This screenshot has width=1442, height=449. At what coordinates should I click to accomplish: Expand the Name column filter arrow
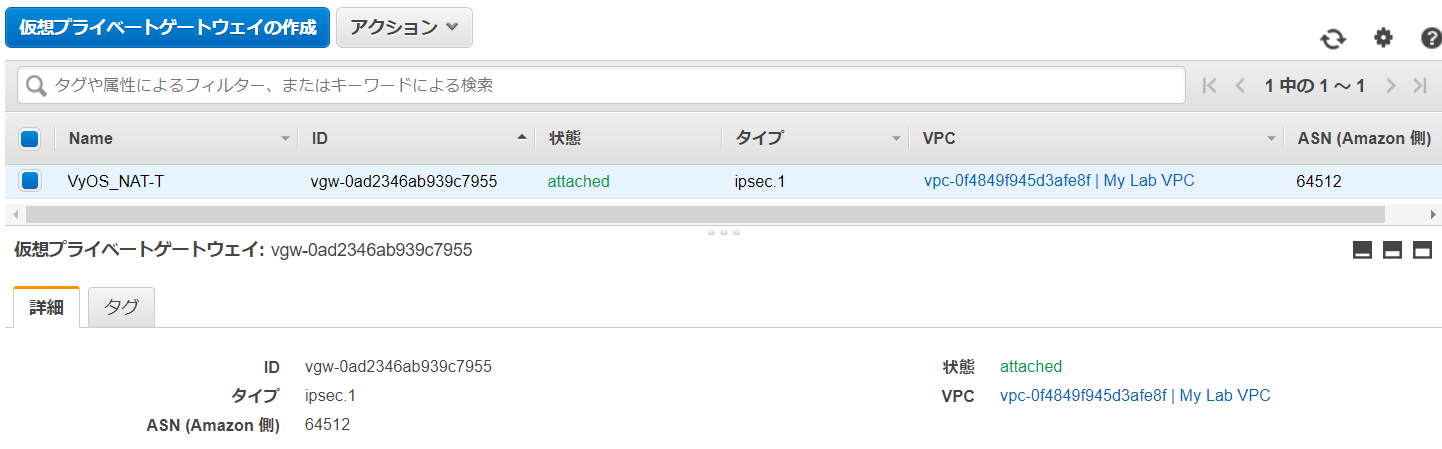[x=285, y=139]
